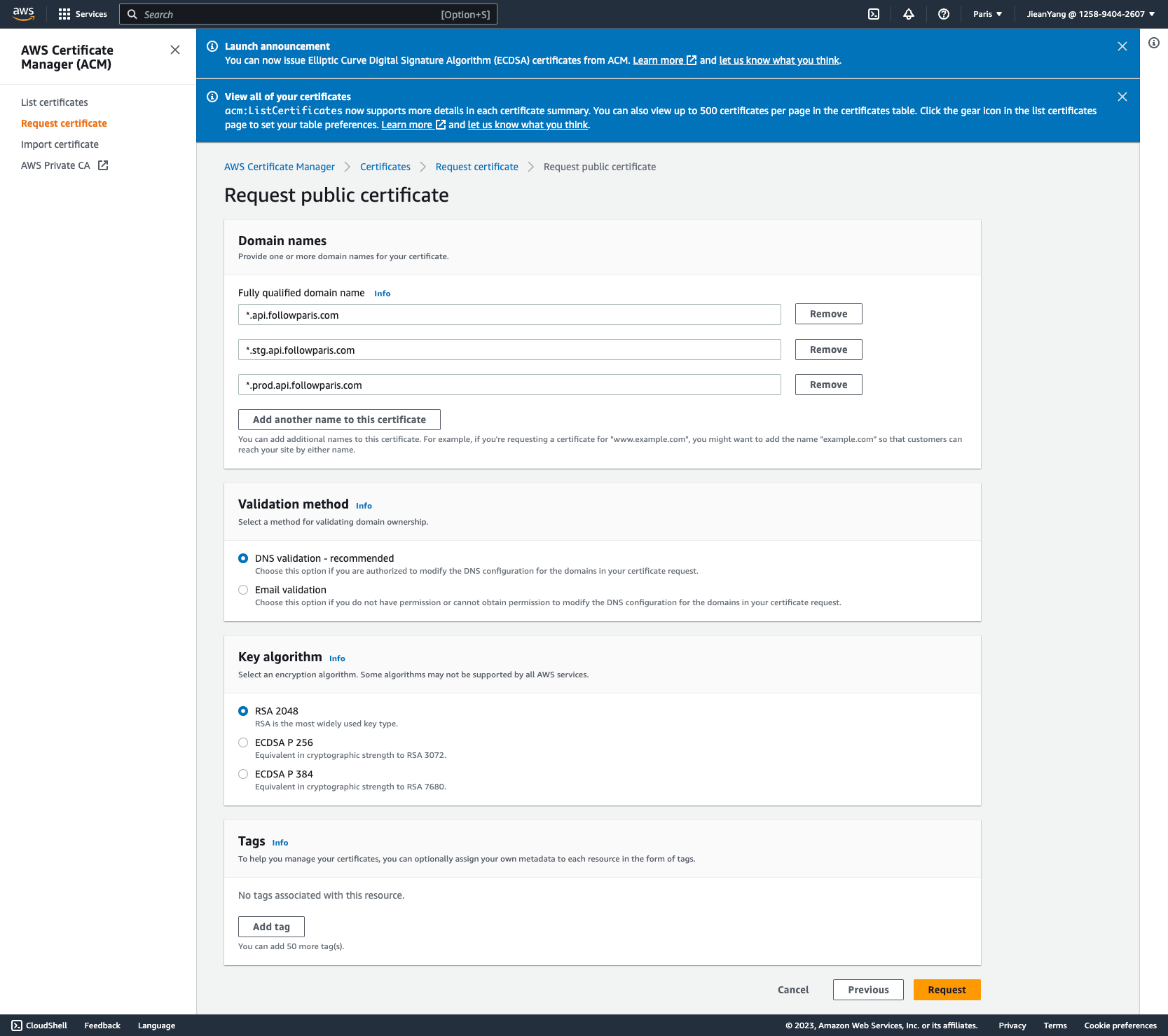Open the Services grid menu

tap(83, 14)
